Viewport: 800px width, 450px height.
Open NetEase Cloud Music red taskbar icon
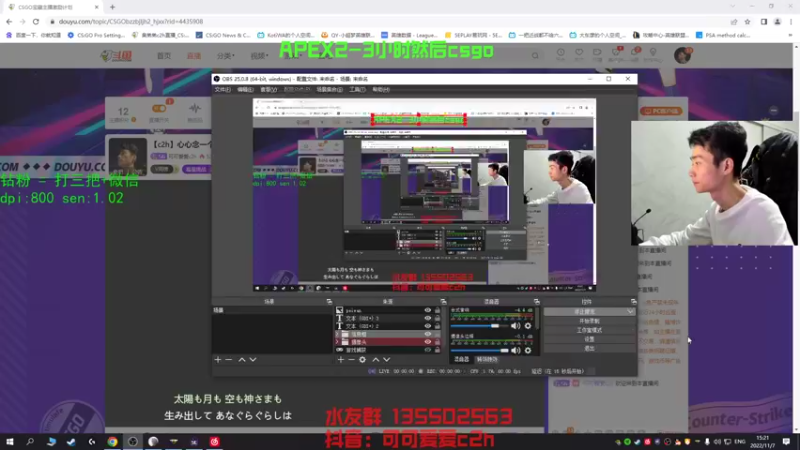(x=214, y=441)
